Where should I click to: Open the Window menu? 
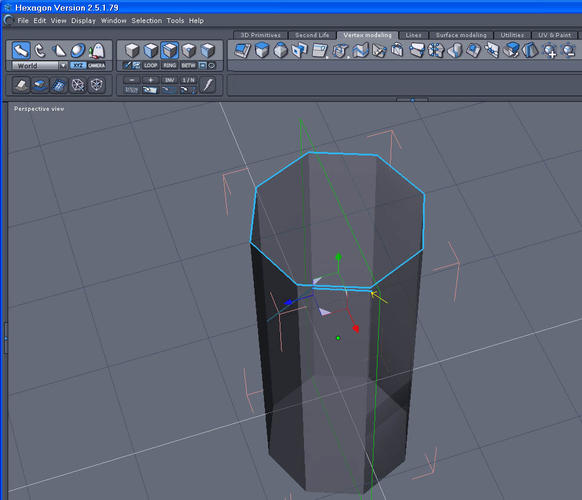[114, 21]
